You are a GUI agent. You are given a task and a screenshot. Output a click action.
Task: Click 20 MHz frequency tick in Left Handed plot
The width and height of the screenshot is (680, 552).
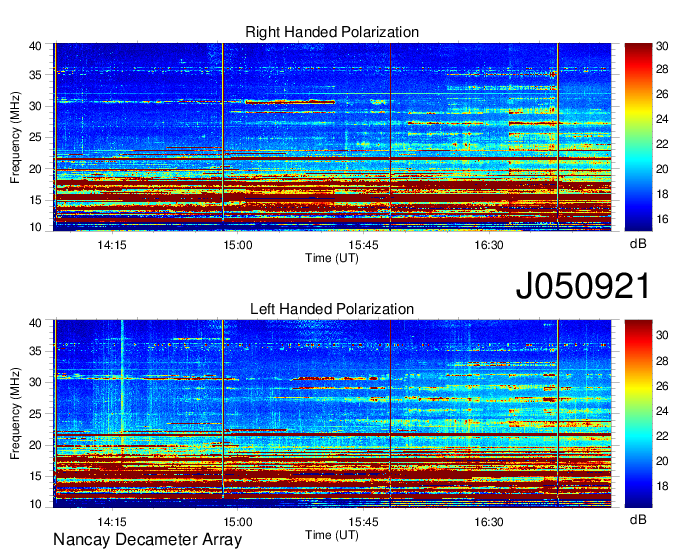35,445
